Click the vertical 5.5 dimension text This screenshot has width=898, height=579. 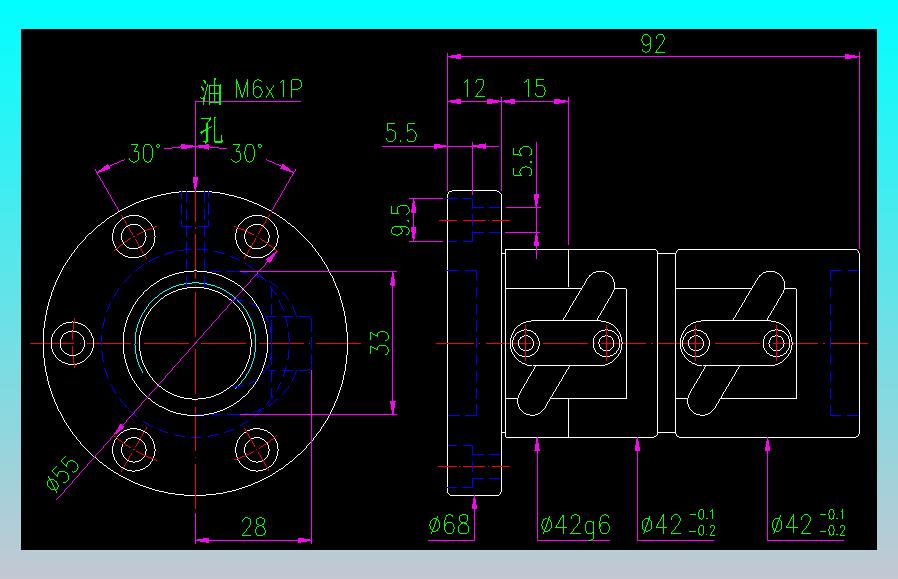point(523,161)
